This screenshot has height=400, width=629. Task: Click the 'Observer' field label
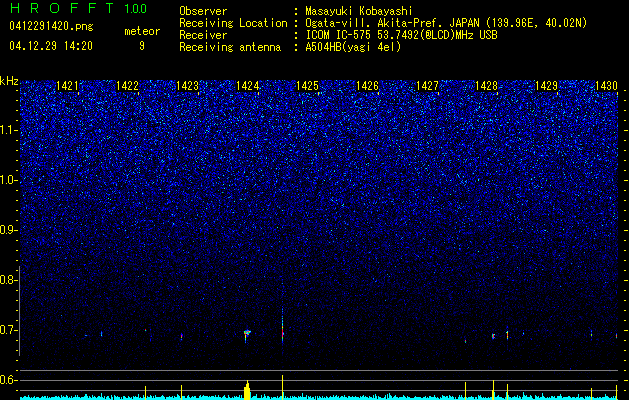click(203, 11)
